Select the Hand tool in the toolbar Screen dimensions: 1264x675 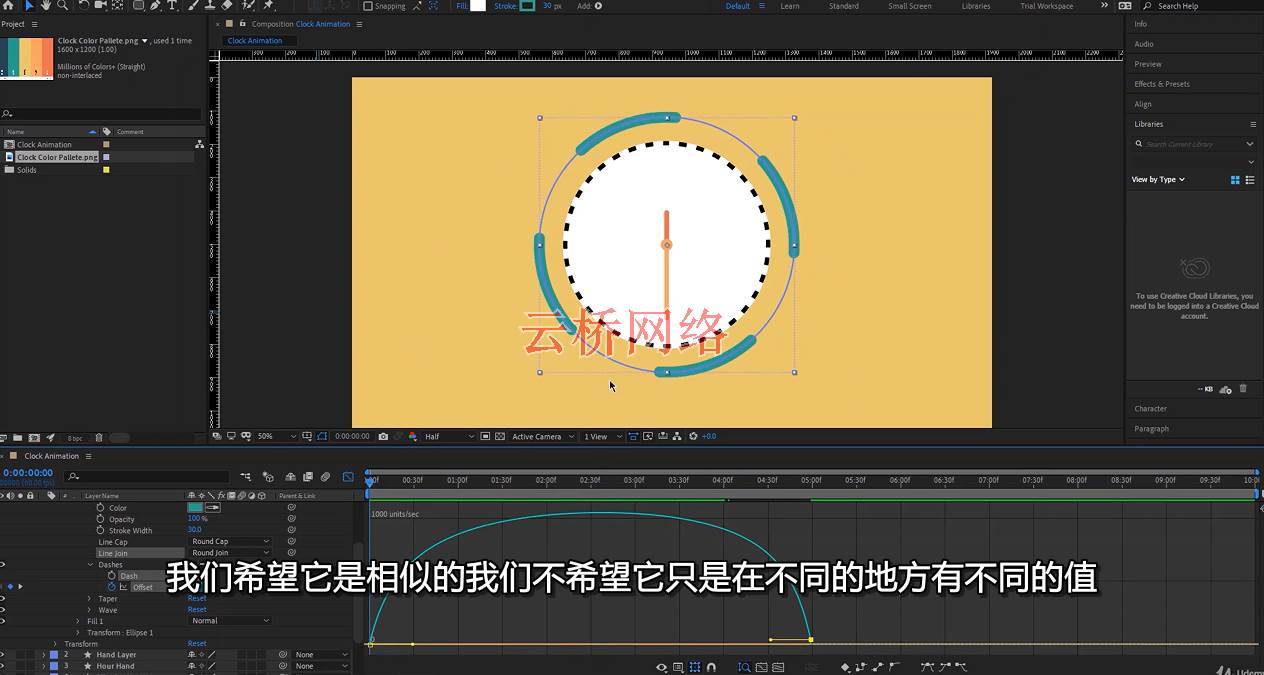coord(46,5)
